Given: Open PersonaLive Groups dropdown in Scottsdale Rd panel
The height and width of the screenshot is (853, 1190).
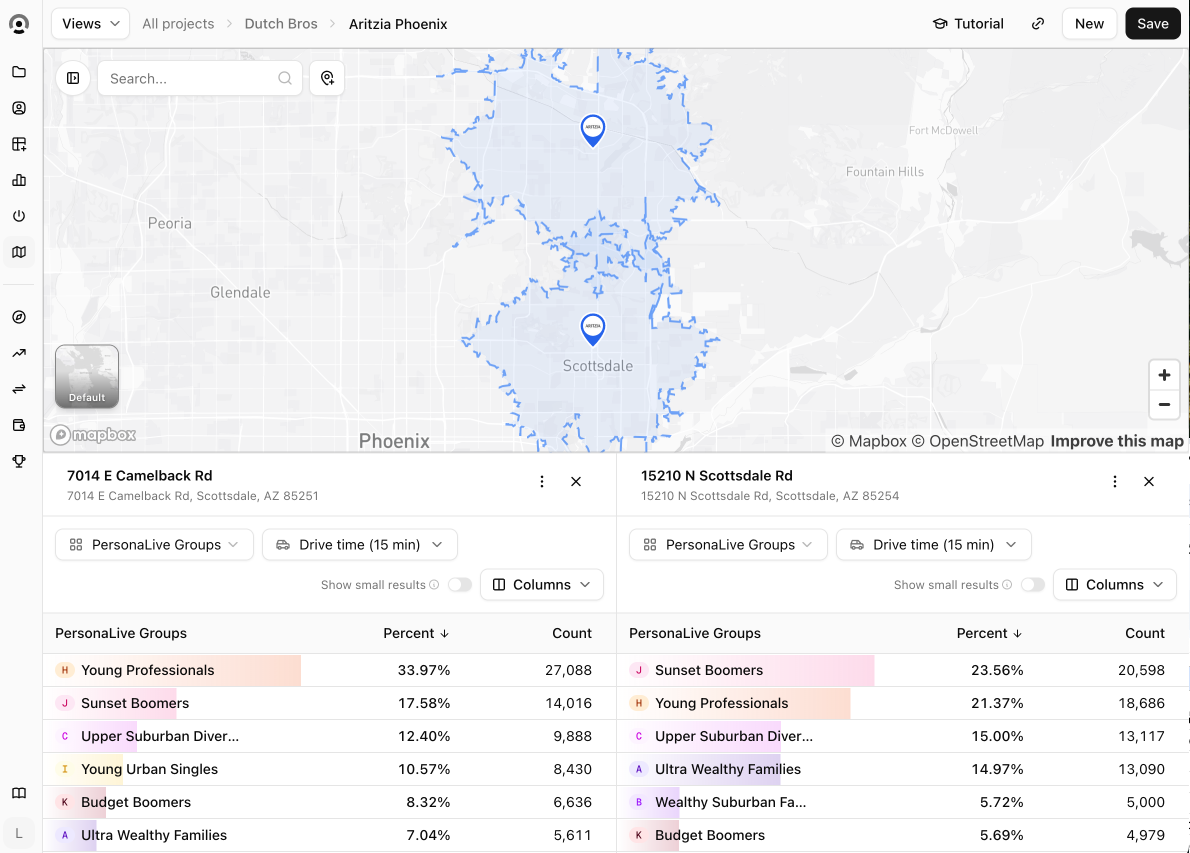Looking at the screenshot, I should click(728, 545).
